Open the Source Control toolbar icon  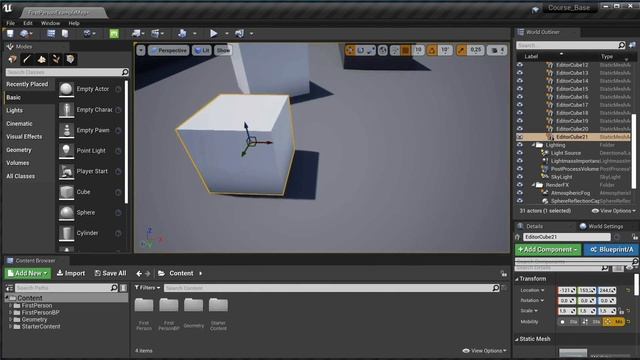tap(24, 33)
